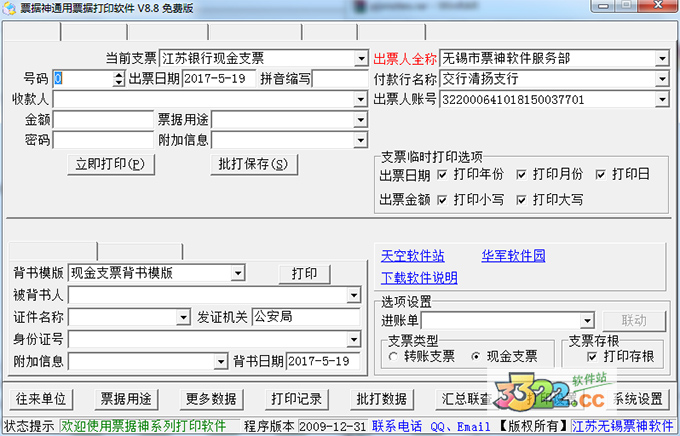Click the 发证机关 field showing 公安局
The height and width of the screenshot is (436, 680).
tap(306, 317)
